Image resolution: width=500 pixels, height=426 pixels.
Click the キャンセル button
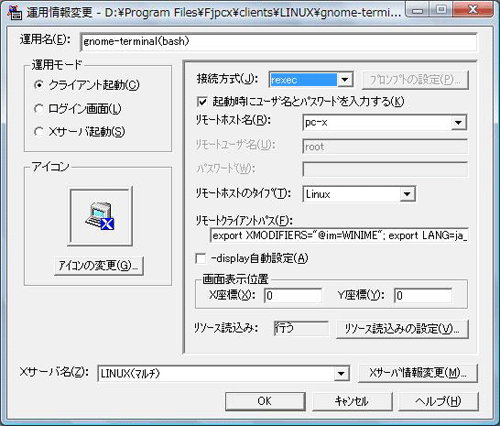point(352,401)
